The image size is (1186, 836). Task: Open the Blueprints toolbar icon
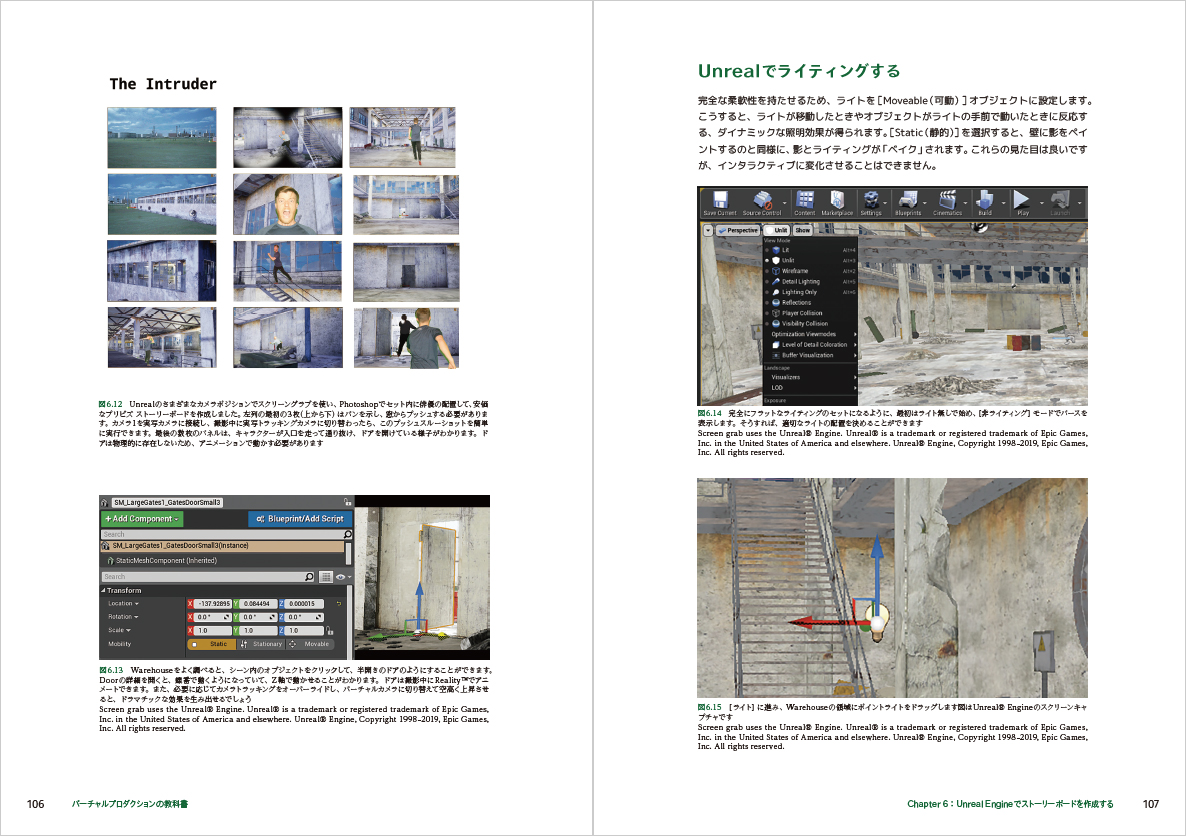[907, 201]
